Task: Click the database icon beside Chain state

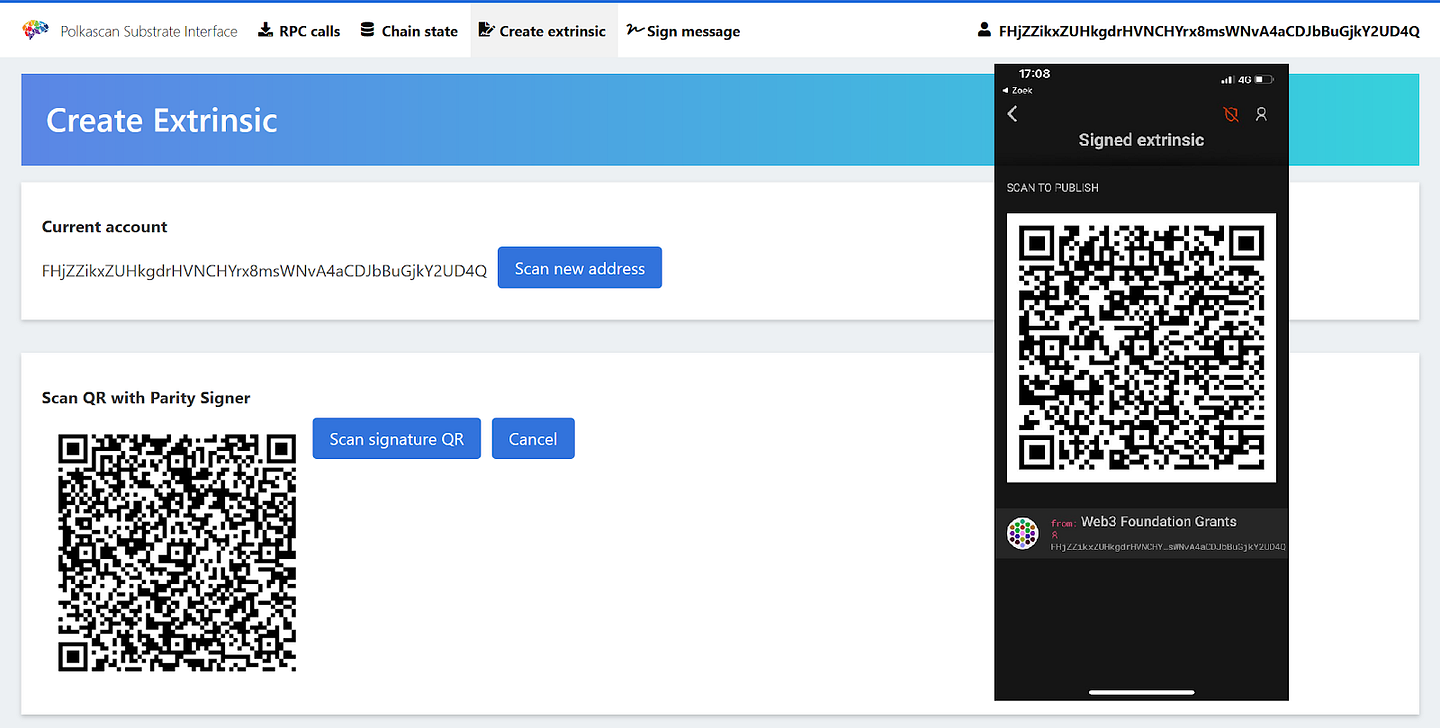Action: click(x=368, y=30)
